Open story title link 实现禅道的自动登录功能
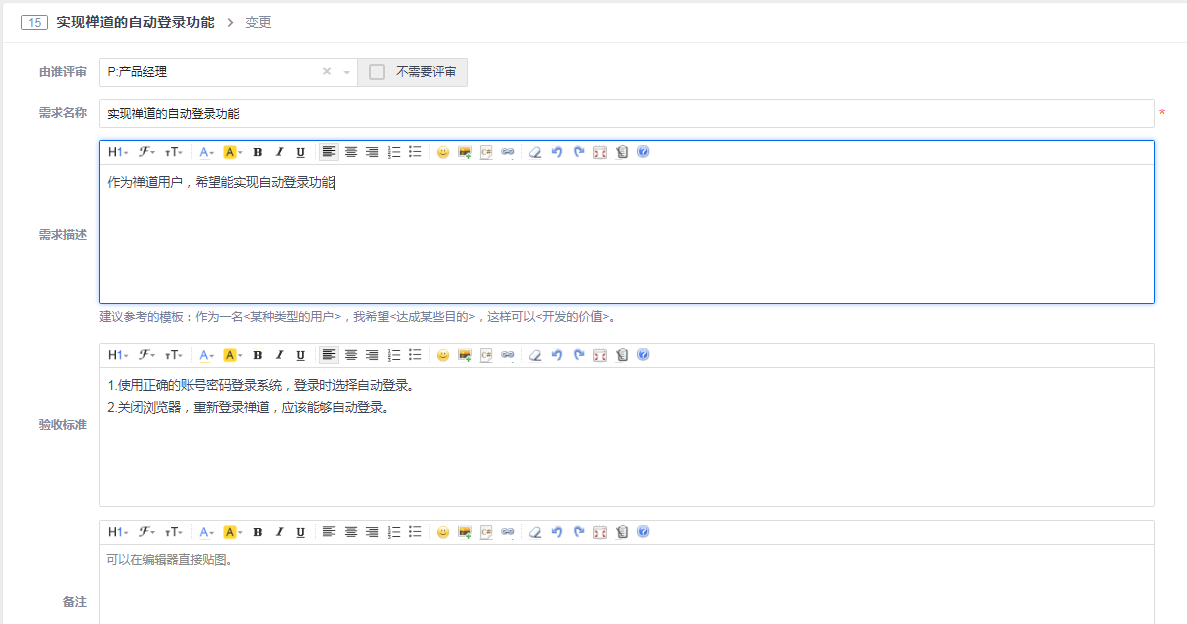The image size is (1187, 624). pyautogui.click(x=135, y=23)
